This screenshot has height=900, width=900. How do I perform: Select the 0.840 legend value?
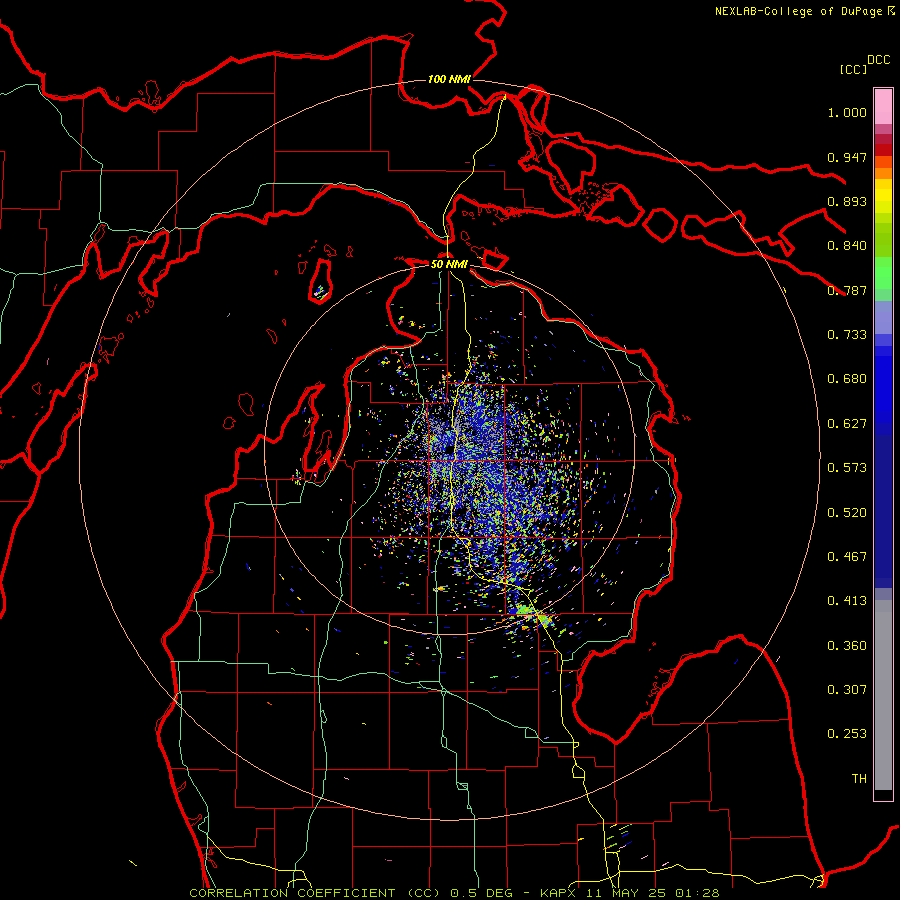(x=847, y=246)
